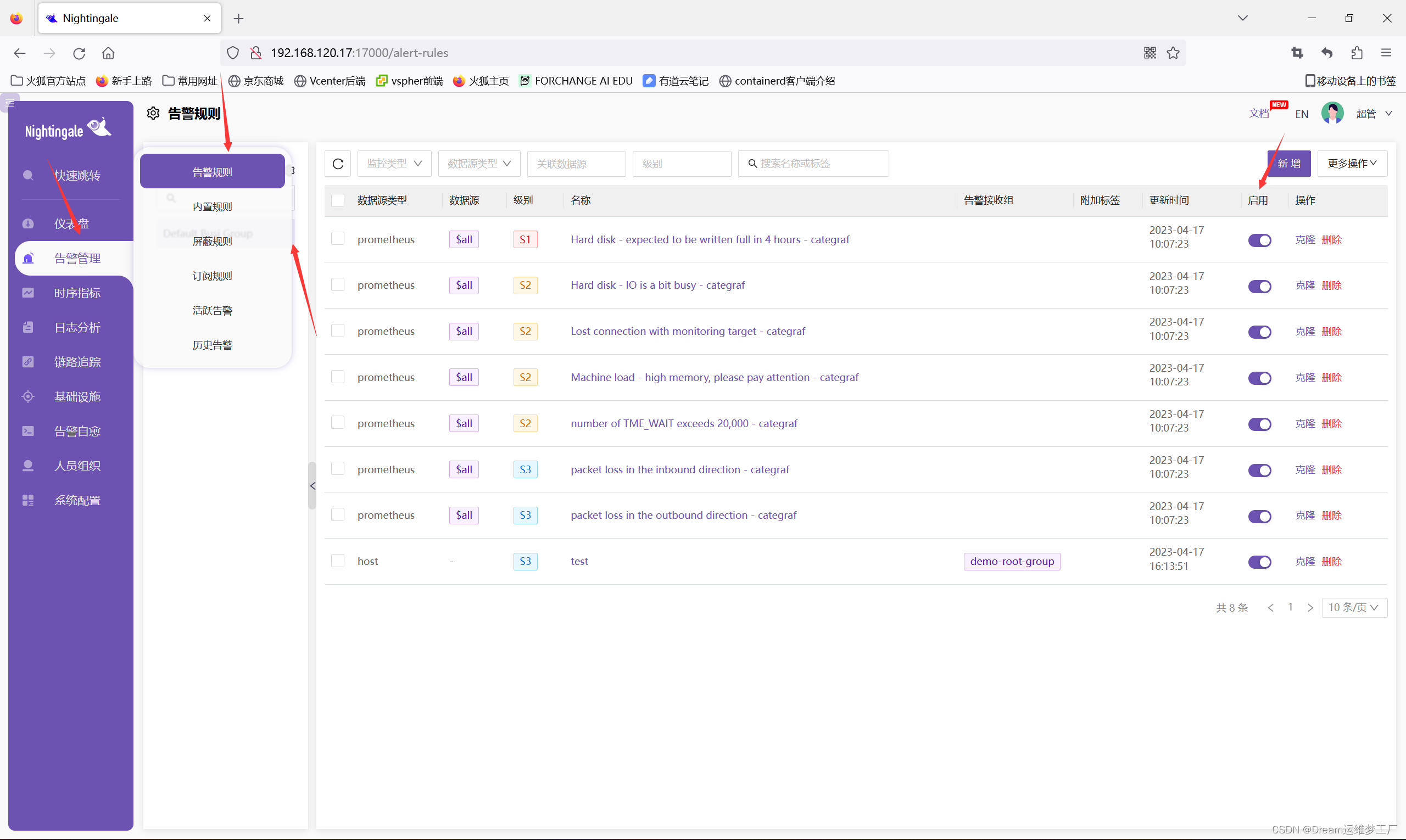Toggle off the S1 hard disk rule
Viewport: 1406px width, 840px height.
1259,240
